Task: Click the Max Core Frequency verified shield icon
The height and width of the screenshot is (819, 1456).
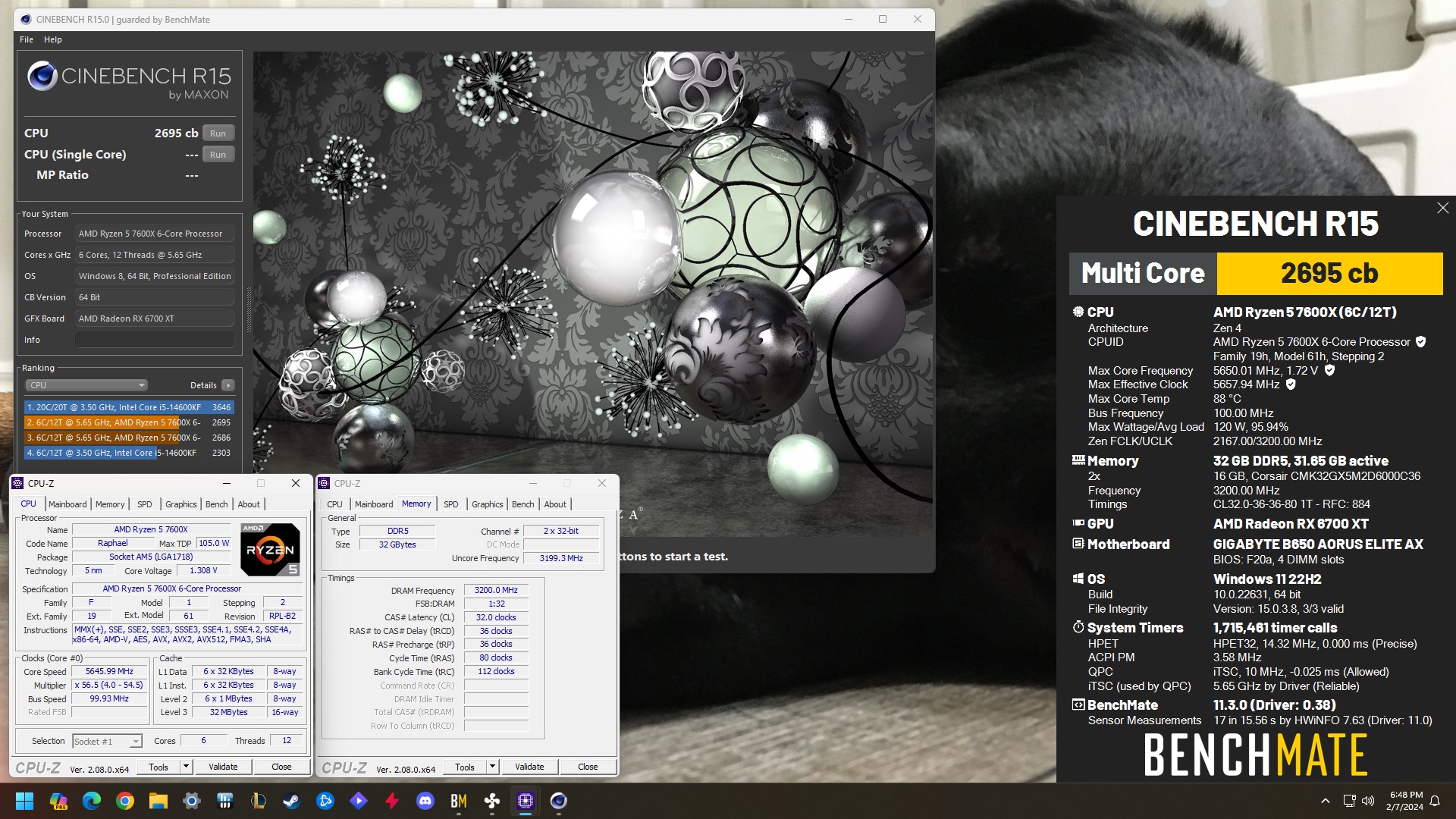Action: [x=1329, y=371]
